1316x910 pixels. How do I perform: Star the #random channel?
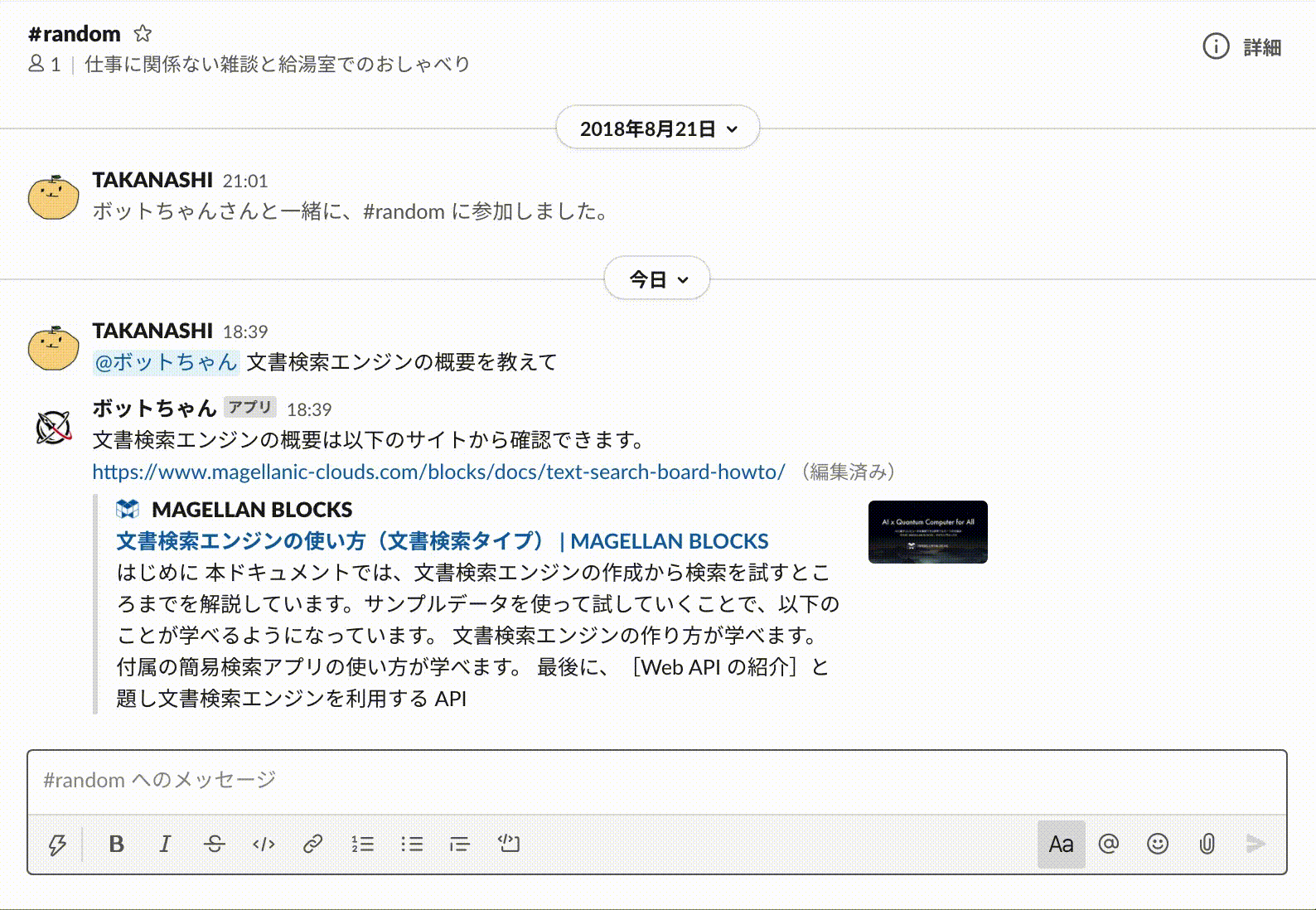click(x=143, y=34)
